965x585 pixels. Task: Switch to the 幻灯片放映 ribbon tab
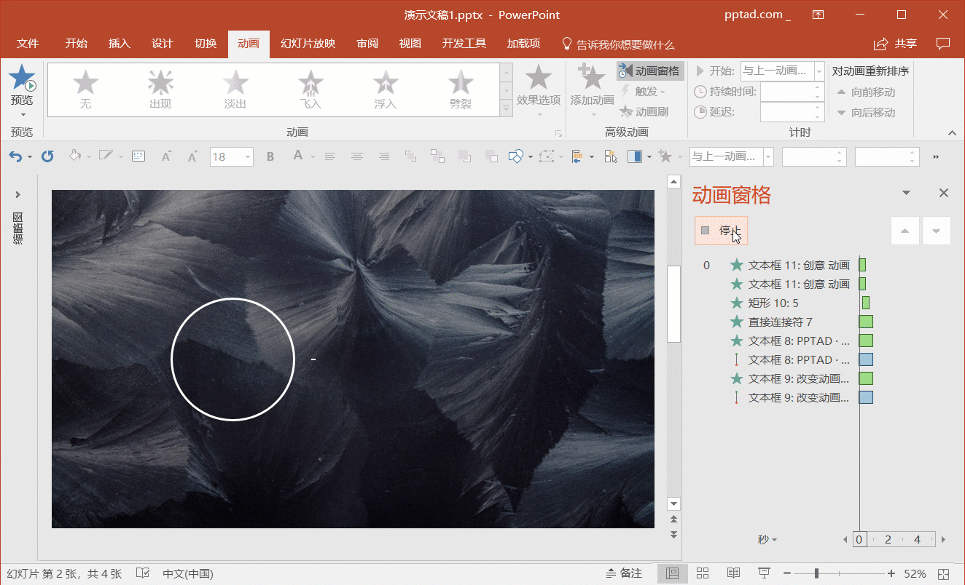point(309,43)
